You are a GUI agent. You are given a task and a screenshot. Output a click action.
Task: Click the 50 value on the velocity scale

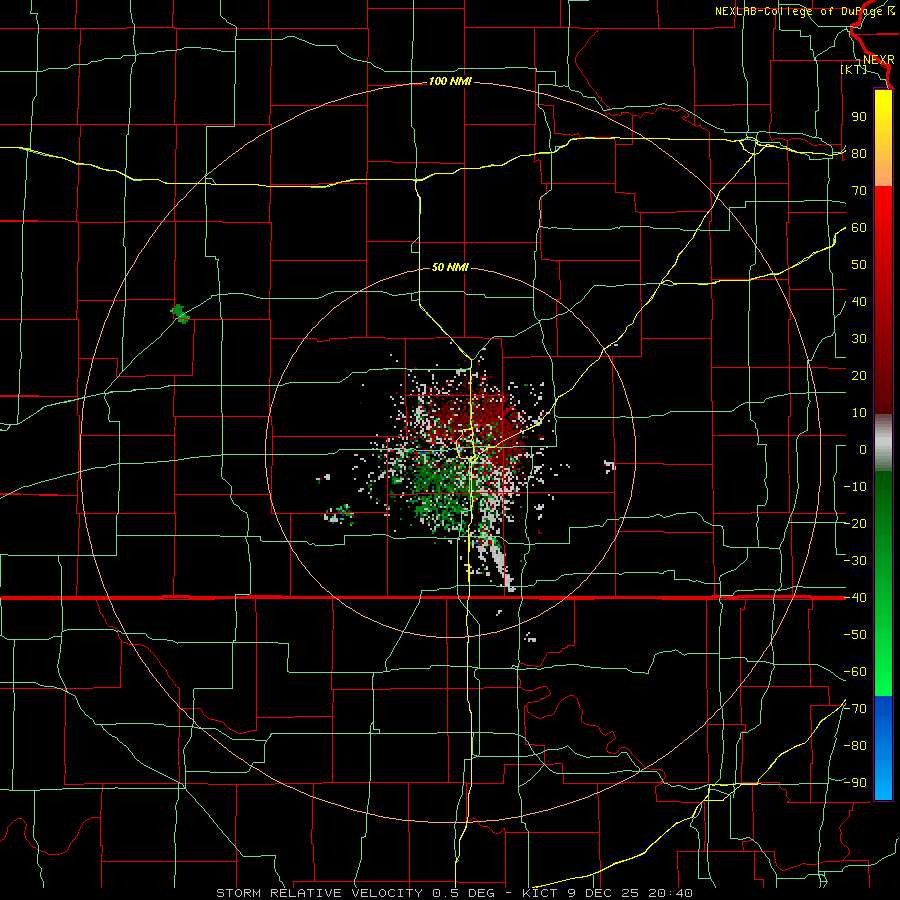[x=859, y=265]
